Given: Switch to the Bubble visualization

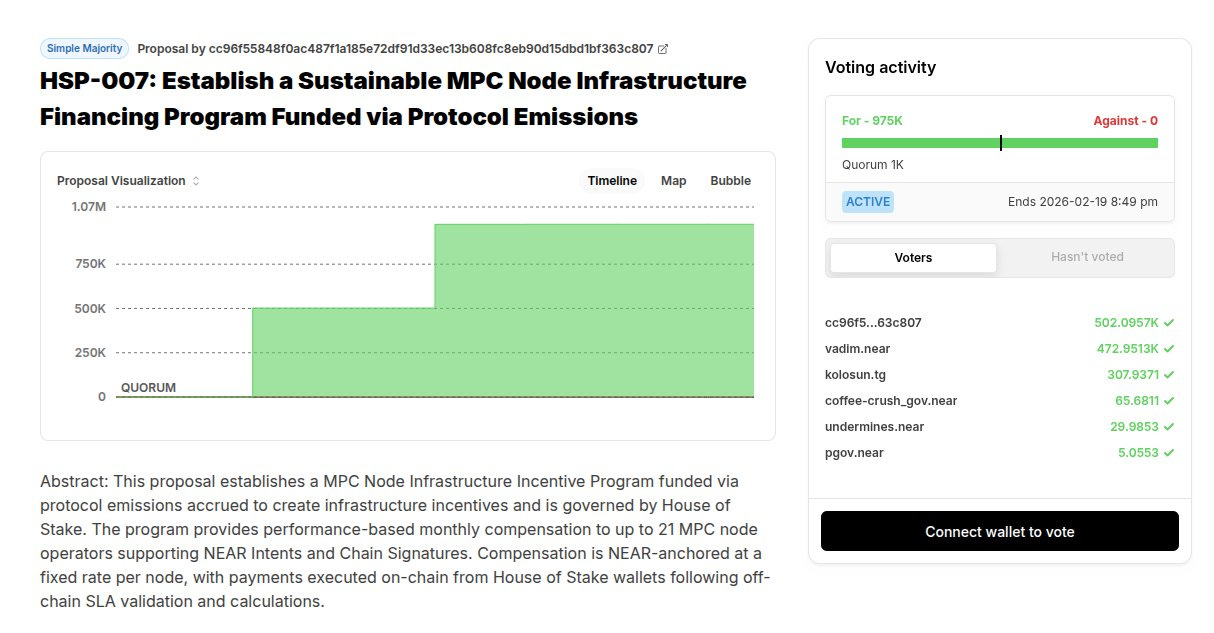Looking at the screenshot, I should 730,181.
